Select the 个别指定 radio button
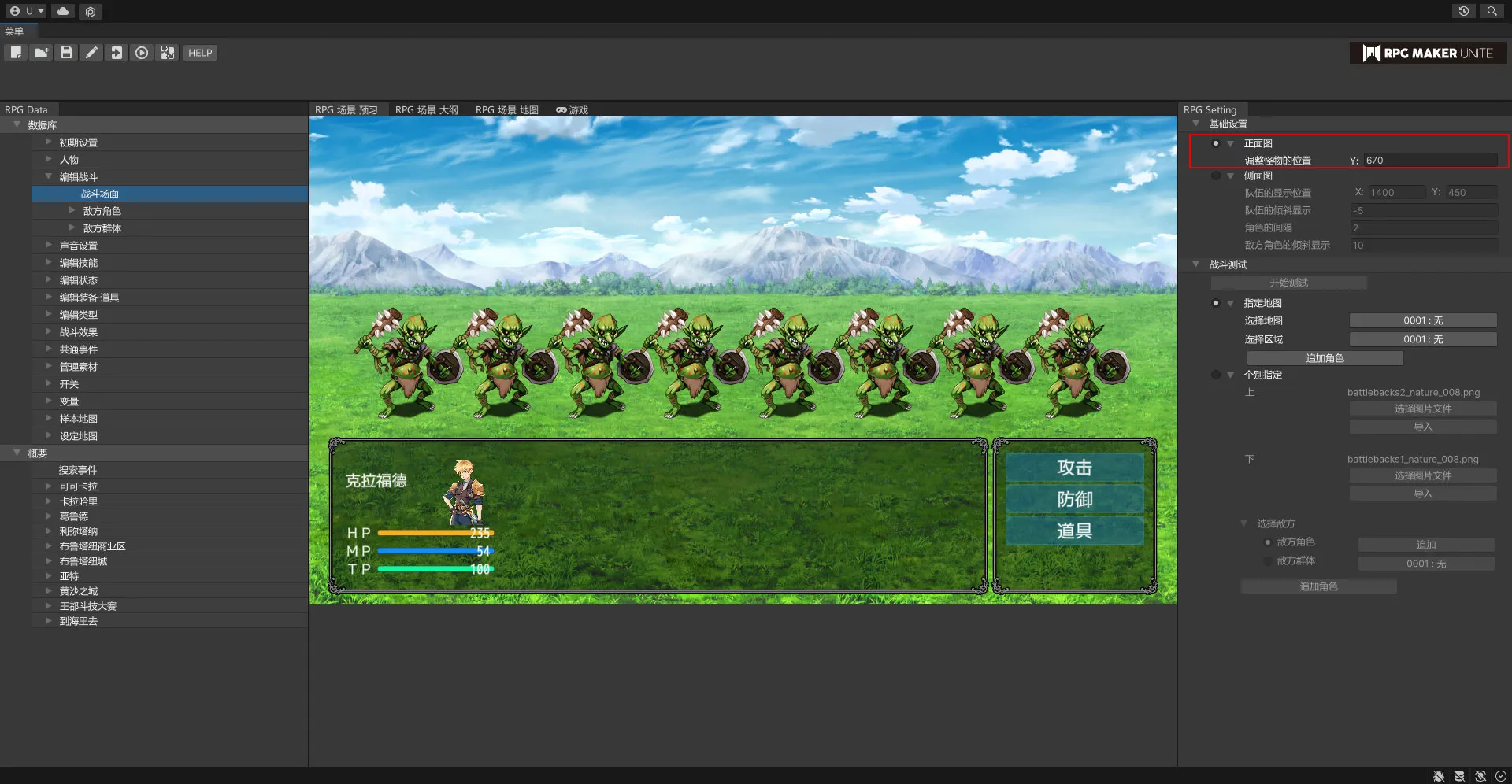This screenshot has height=784, width=1512. pos(1216,375)
